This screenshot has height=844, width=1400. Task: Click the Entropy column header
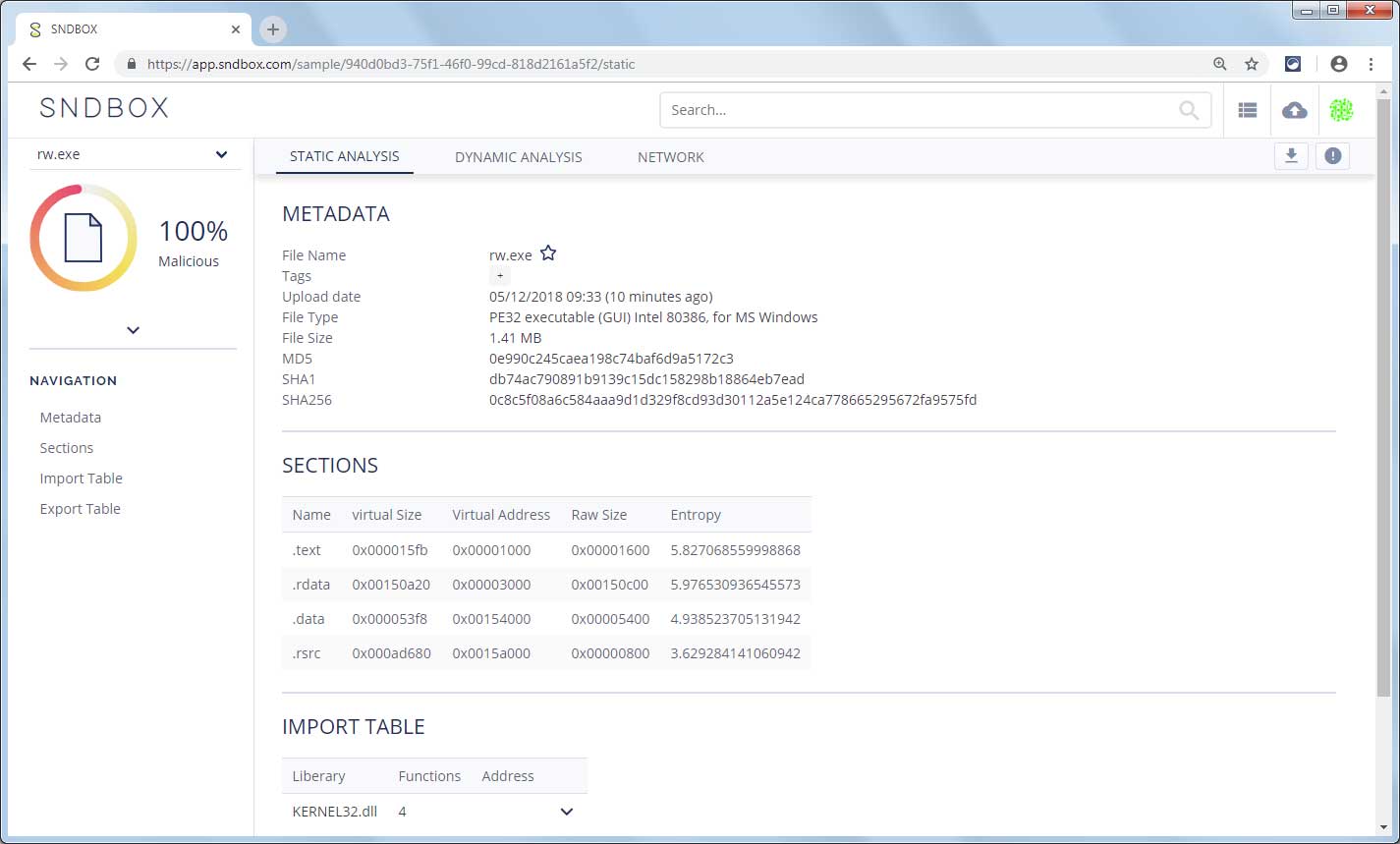click(696, 515)
